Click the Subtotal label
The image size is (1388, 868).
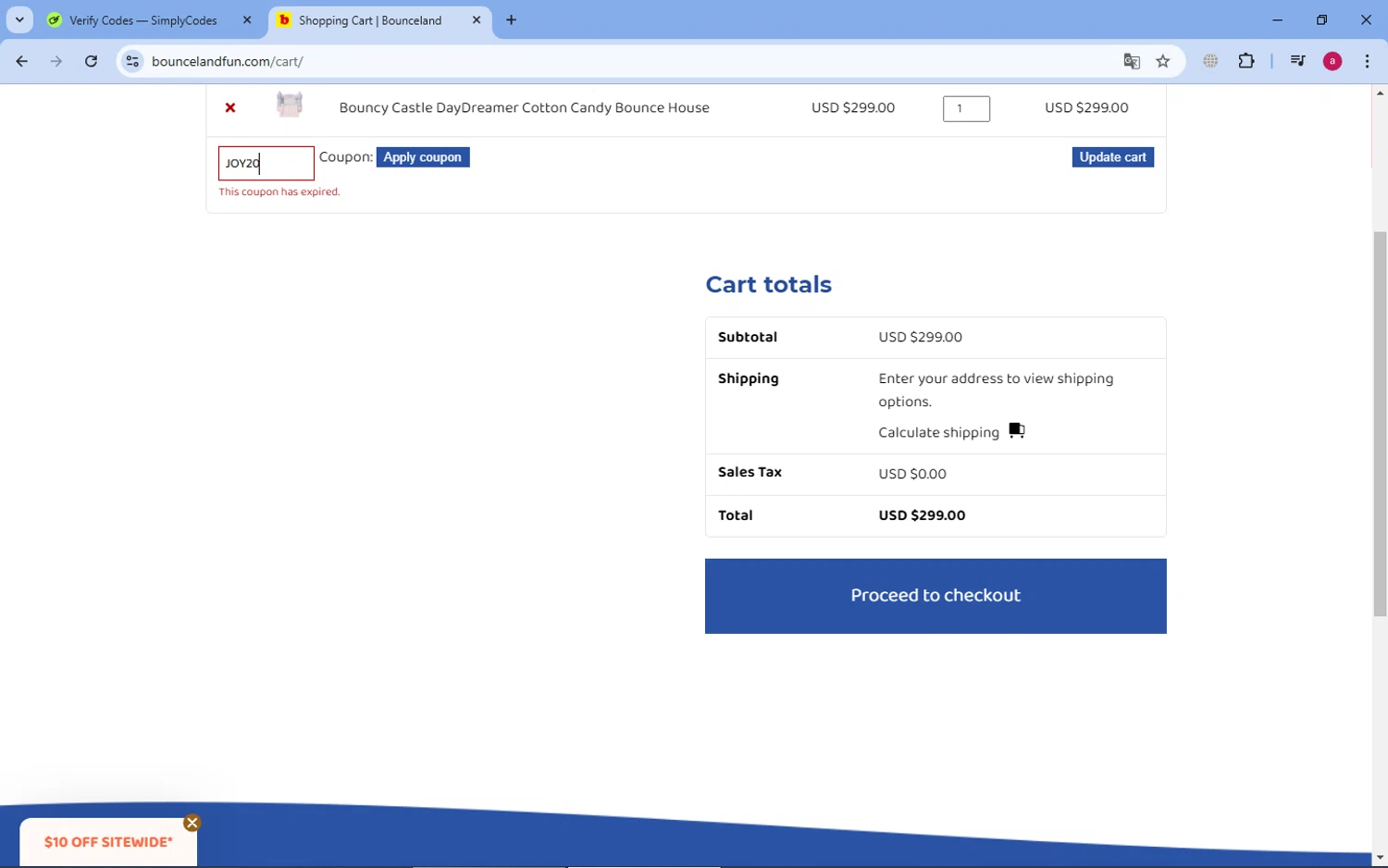[748, 338]
